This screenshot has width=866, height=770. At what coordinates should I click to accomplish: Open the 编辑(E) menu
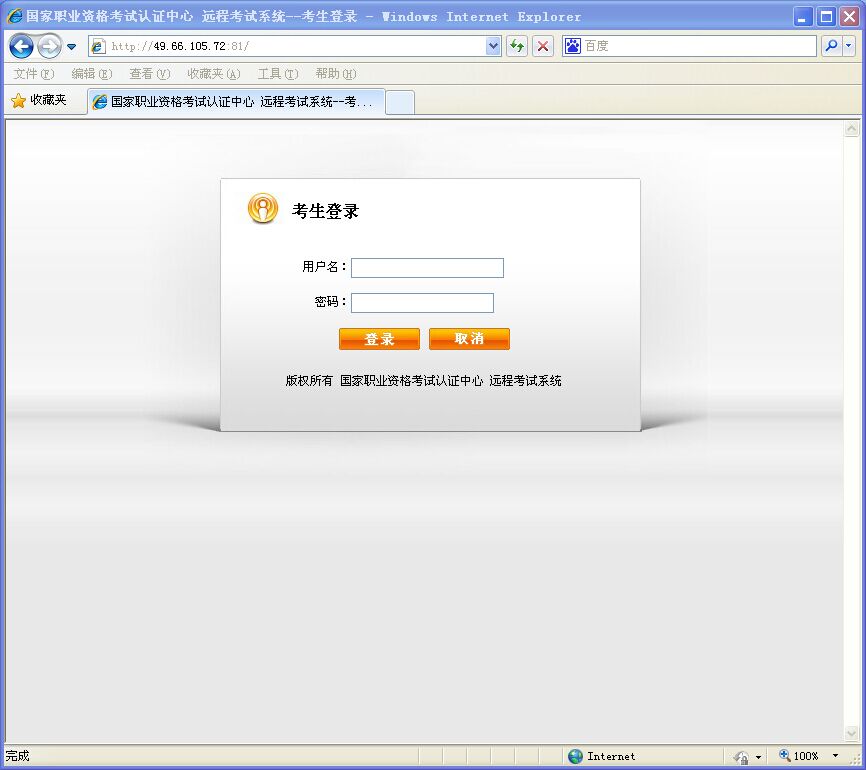click(x=92, y=73)
